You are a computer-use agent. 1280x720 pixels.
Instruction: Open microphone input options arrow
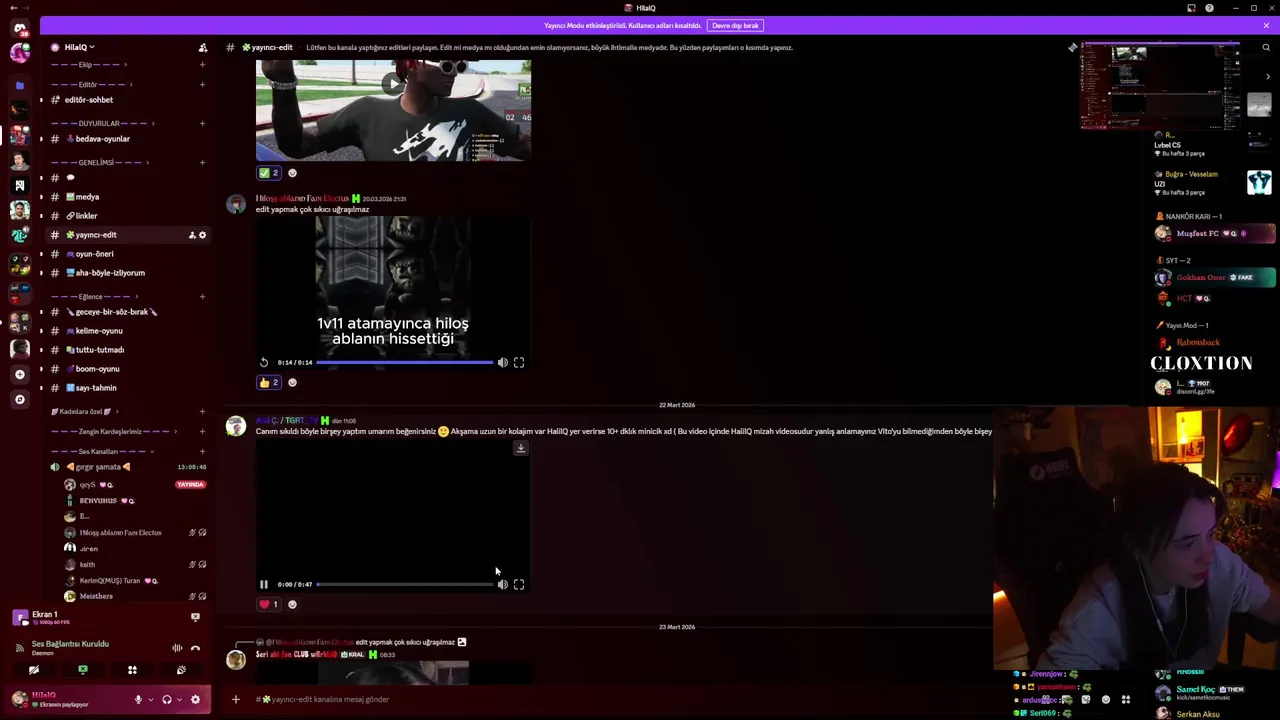click(x=149, y=700)
